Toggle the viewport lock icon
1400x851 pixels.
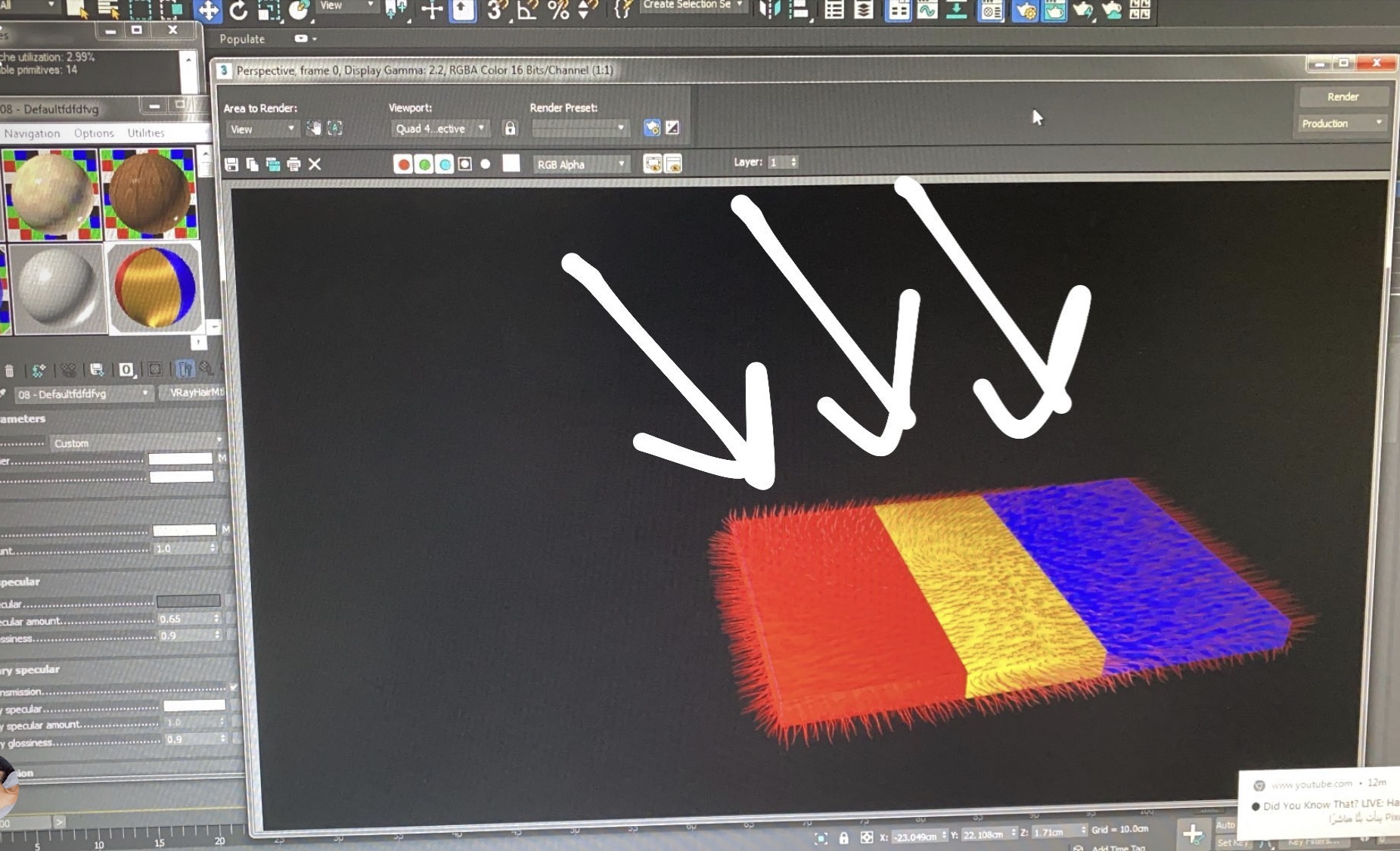click(x=510, y=129)
